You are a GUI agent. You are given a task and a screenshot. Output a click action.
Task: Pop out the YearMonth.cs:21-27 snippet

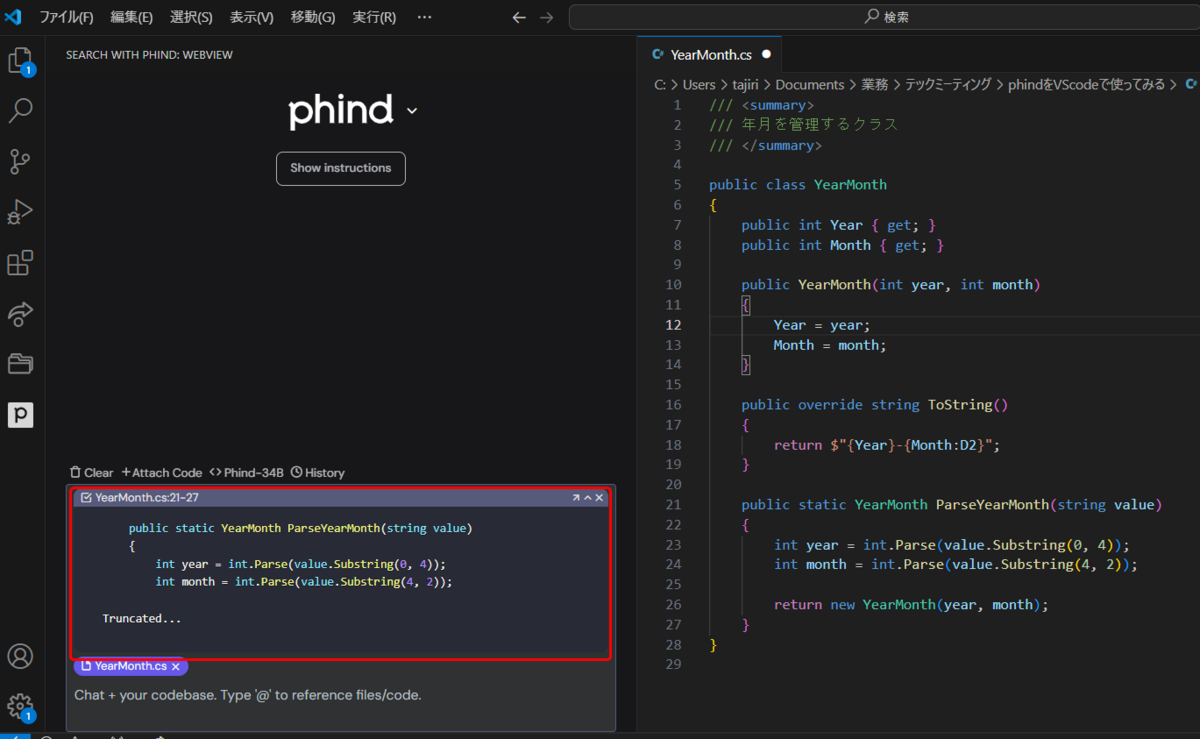[x=576, y=497]
